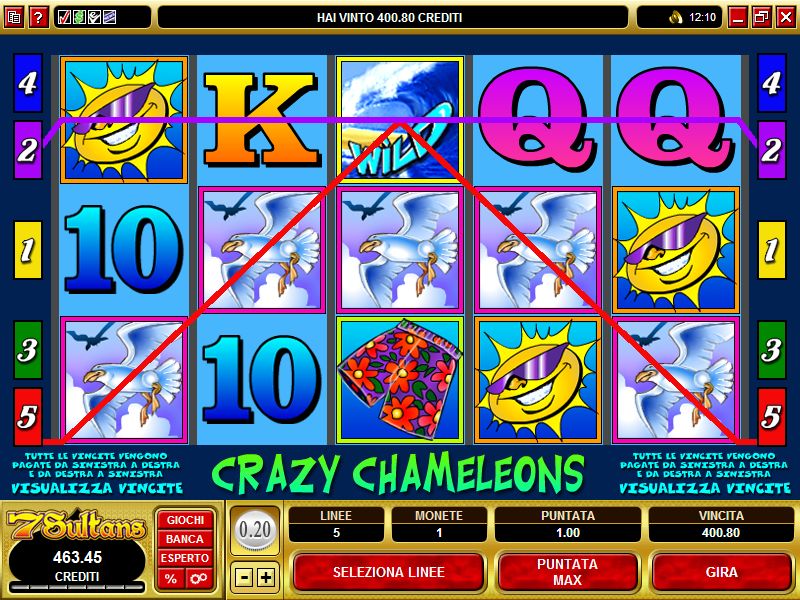Open the BANCA banking menu
Image resolution: width=800 pixels, height=600 pixels.
185,539
